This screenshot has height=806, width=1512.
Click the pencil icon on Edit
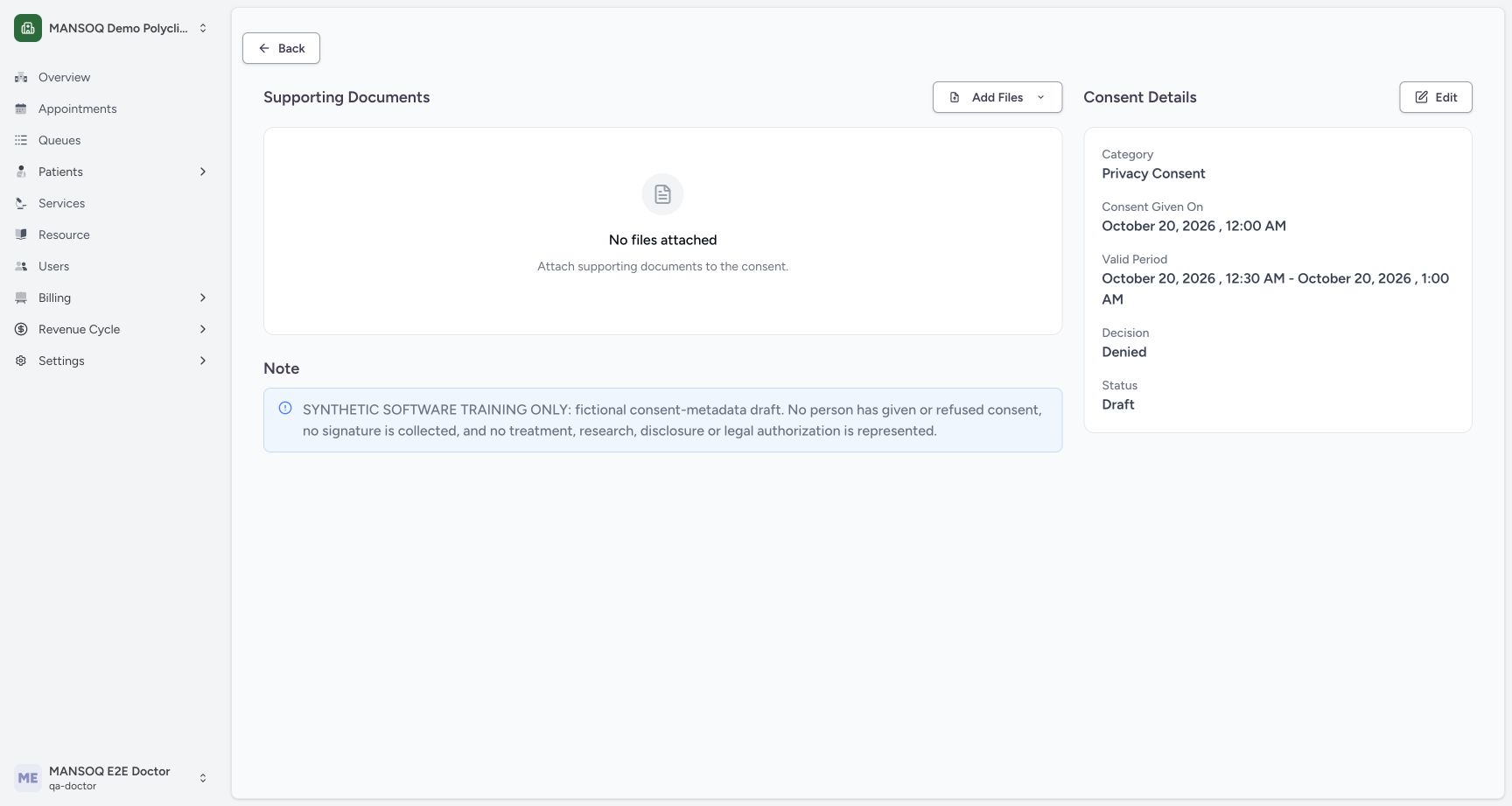[x=1422, y=97]
